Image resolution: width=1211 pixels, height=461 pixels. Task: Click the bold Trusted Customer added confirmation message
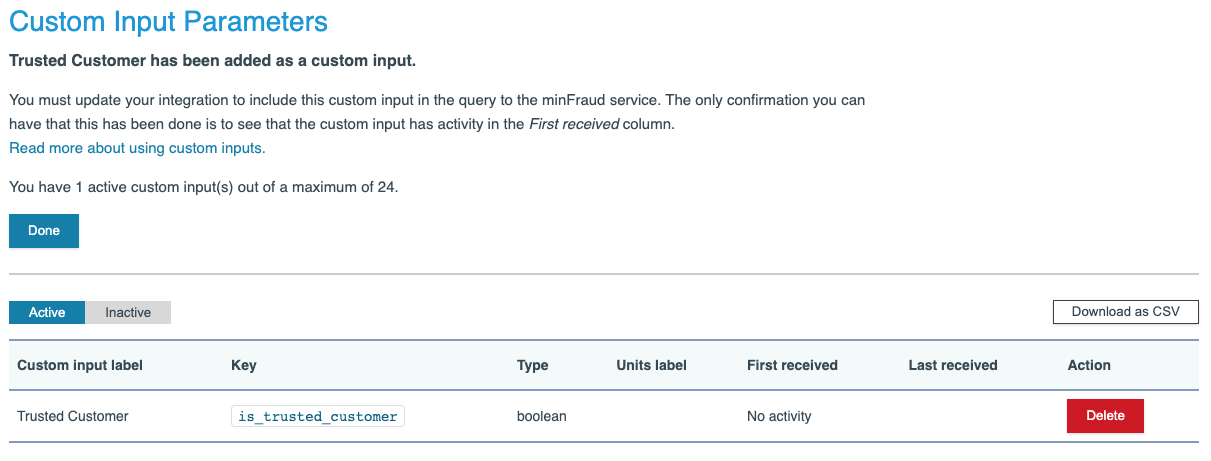pyautogui.click(x=212, y=61)
